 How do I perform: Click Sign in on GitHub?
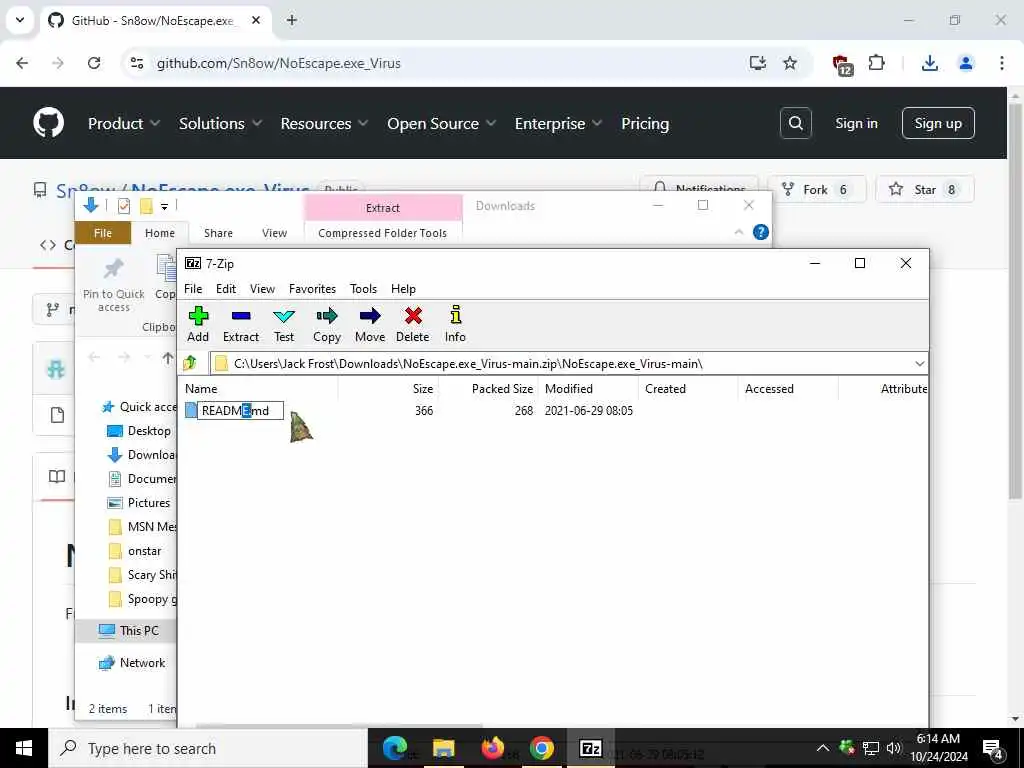[856, 123]
